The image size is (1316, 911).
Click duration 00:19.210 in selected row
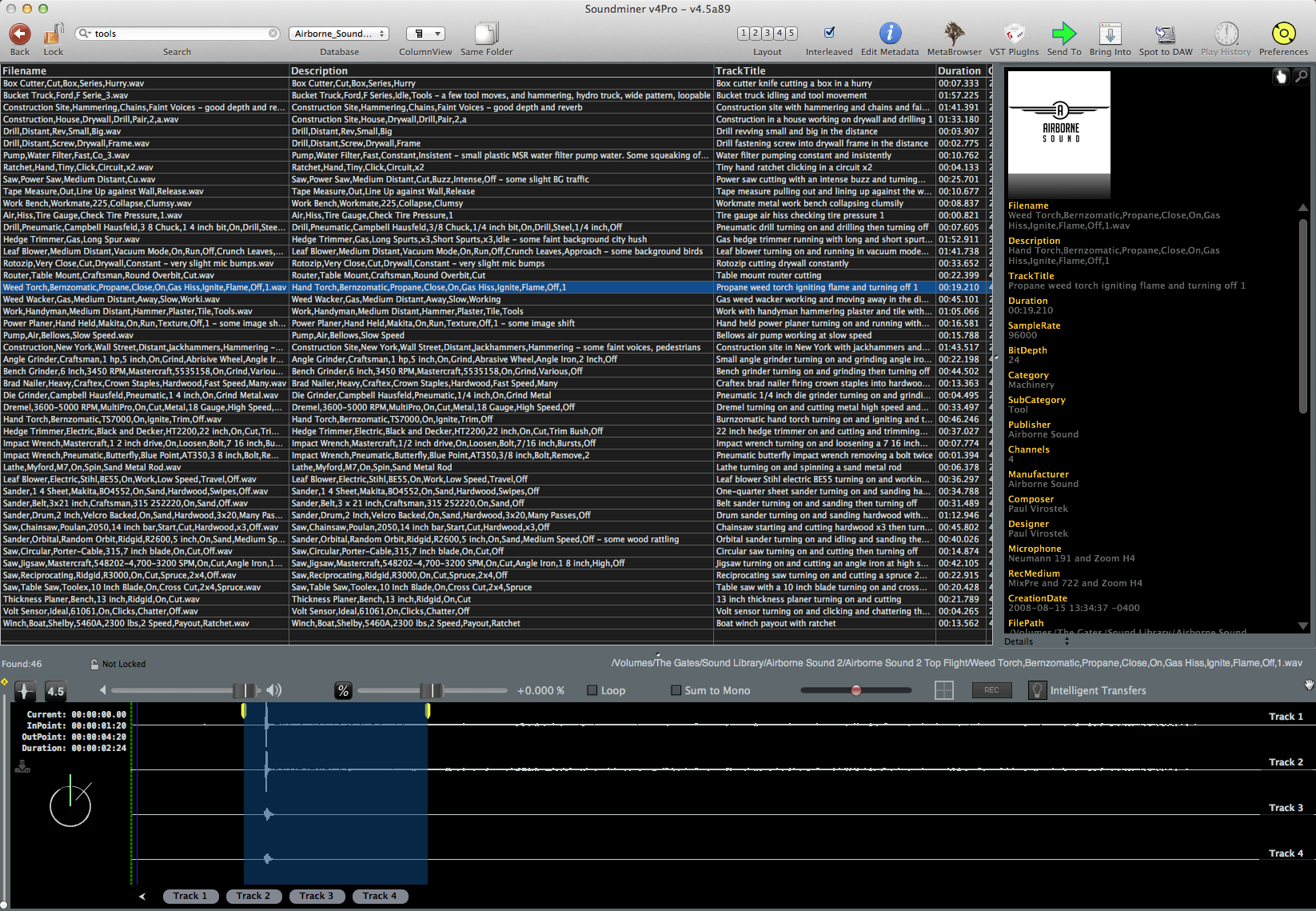coord(959,287)
